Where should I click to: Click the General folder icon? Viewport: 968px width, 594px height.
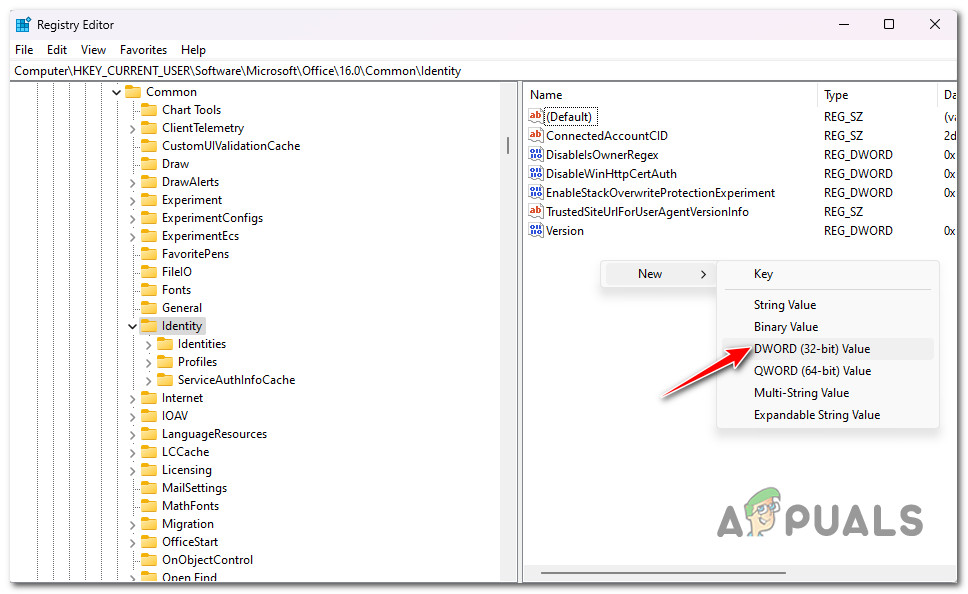[x=149, y=307]
